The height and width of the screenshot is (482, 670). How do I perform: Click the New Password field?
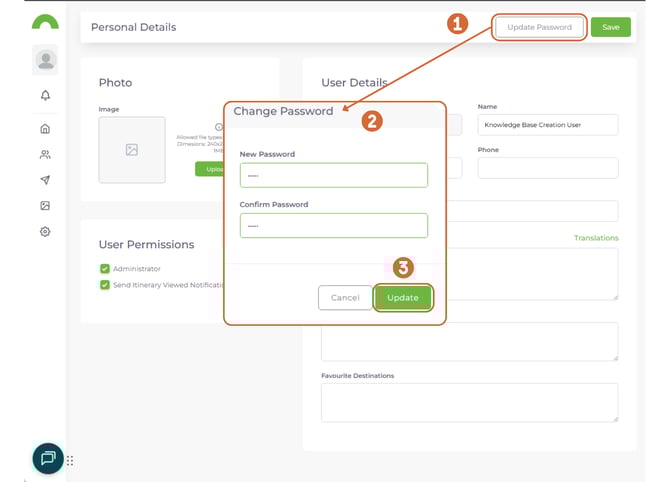click(333, 175)
